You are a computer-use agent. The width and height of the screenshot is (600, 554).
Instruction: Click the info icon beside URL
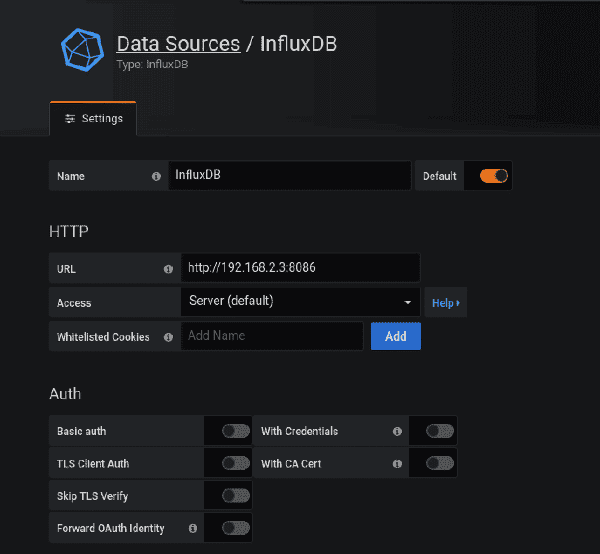[x=168, y=269]
